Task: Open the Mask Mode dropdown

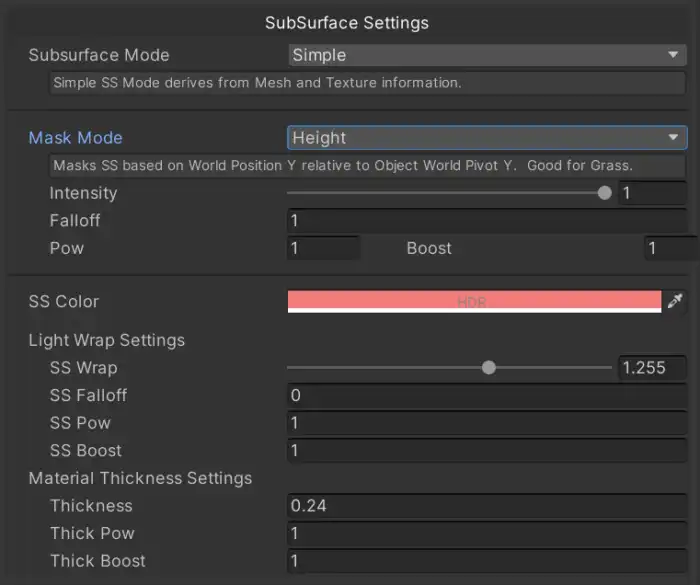Action: 486,138
